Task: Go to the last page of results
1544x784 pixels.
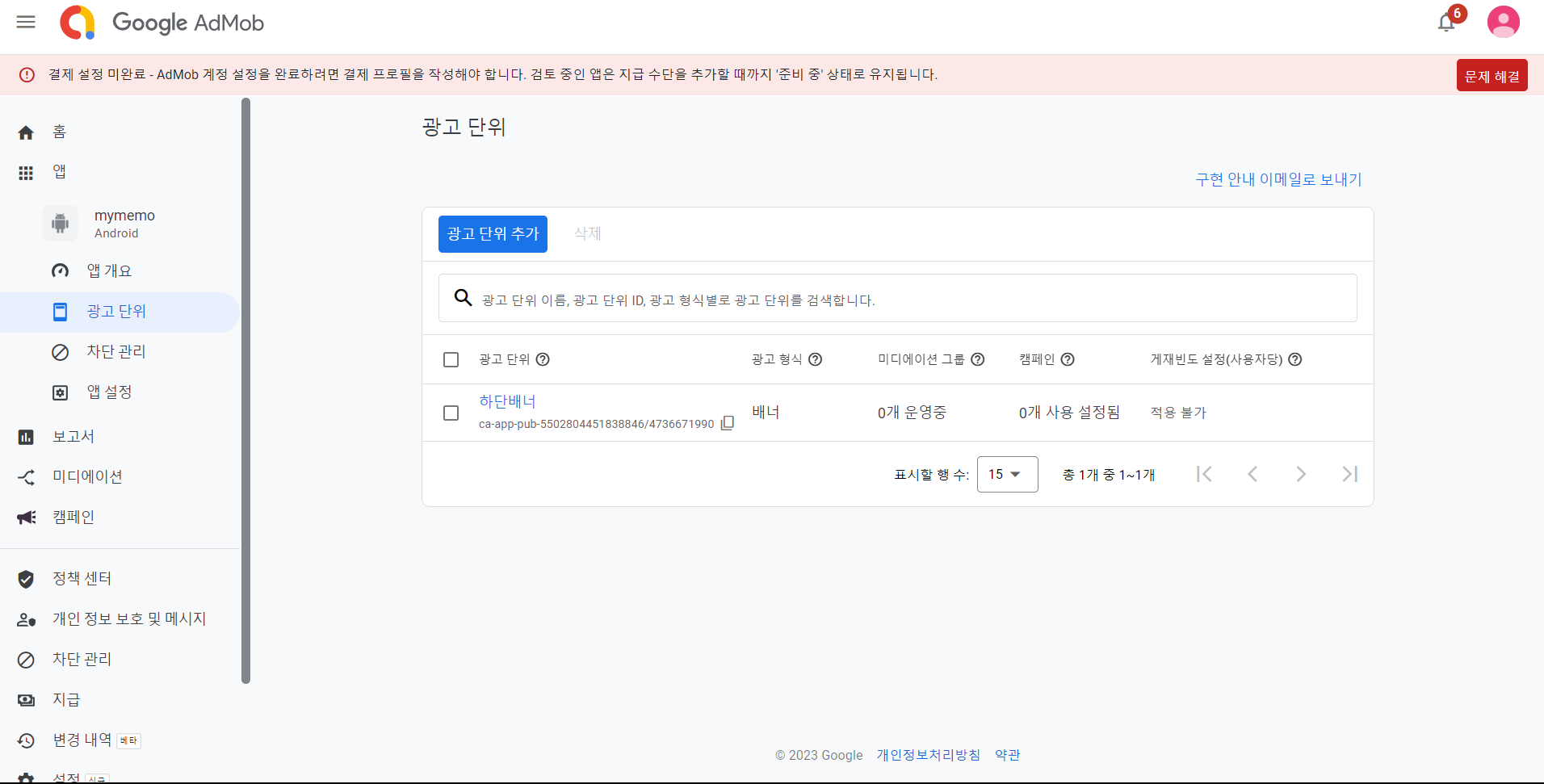Action: [x=1349, y=474]
